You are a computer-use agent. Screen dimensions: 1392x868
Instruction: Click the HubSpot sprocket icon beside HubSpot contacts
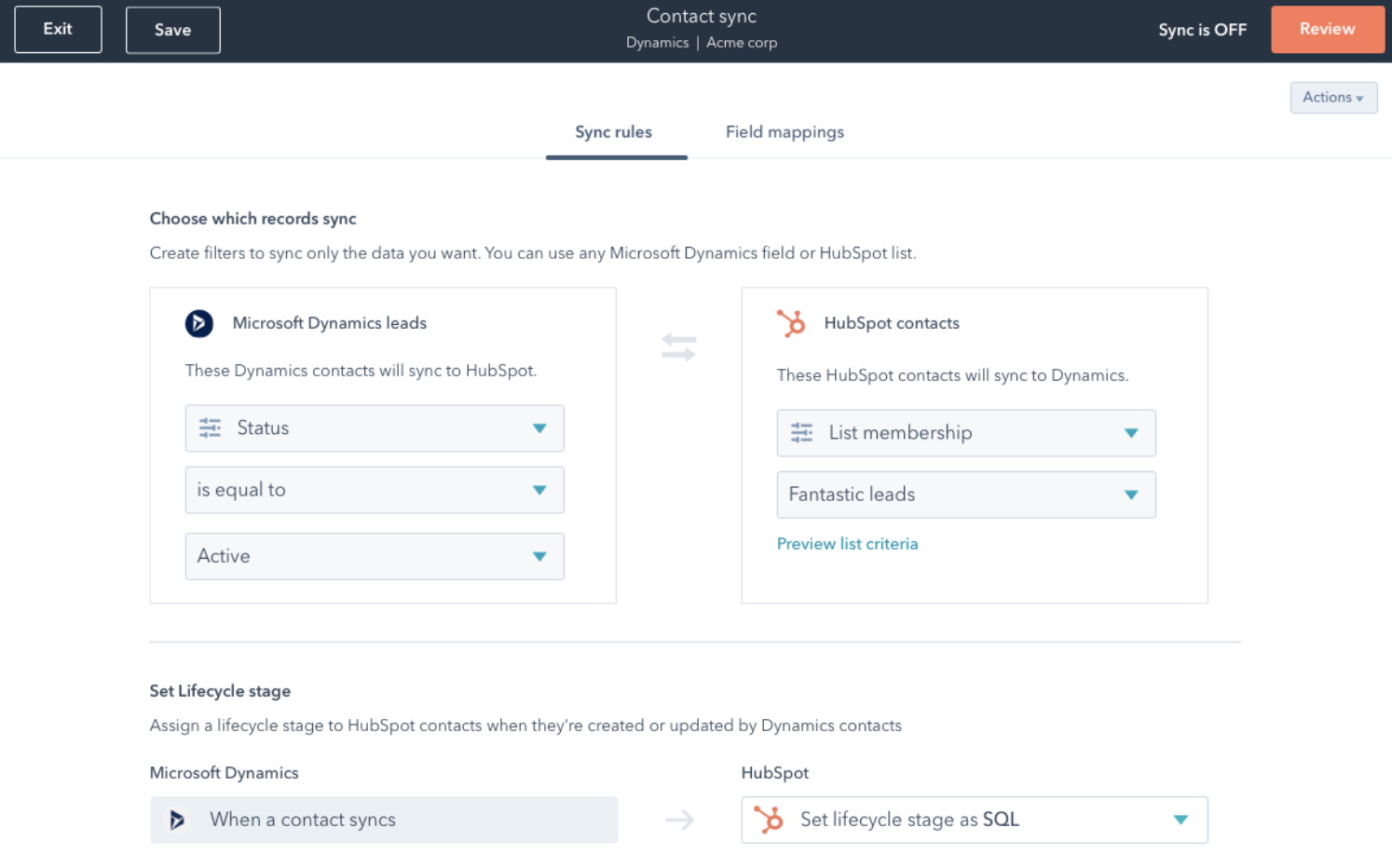pos(791,323)
